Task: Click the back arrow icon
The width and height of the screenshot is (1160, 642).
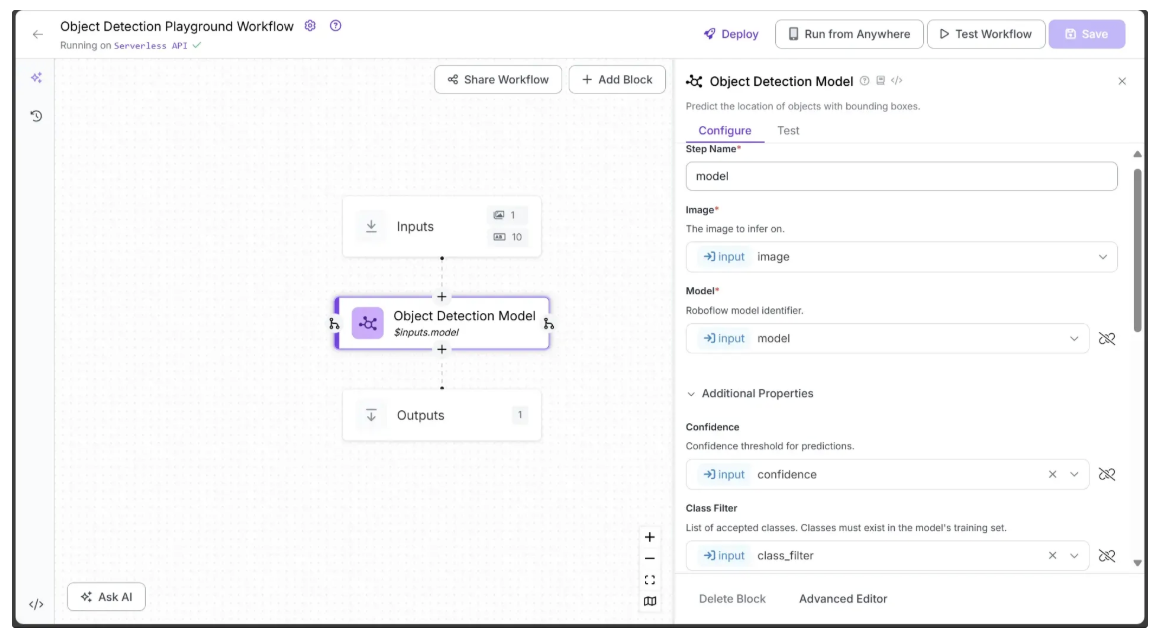Action: pos(38,34)
